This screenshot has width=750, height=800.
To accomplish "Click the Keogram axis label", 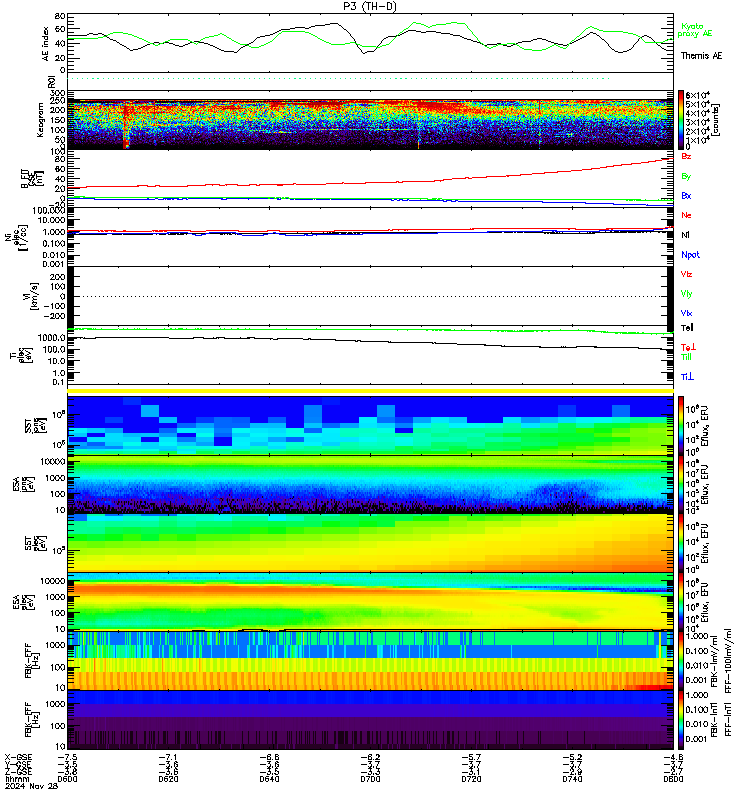I will click(40, 119).
